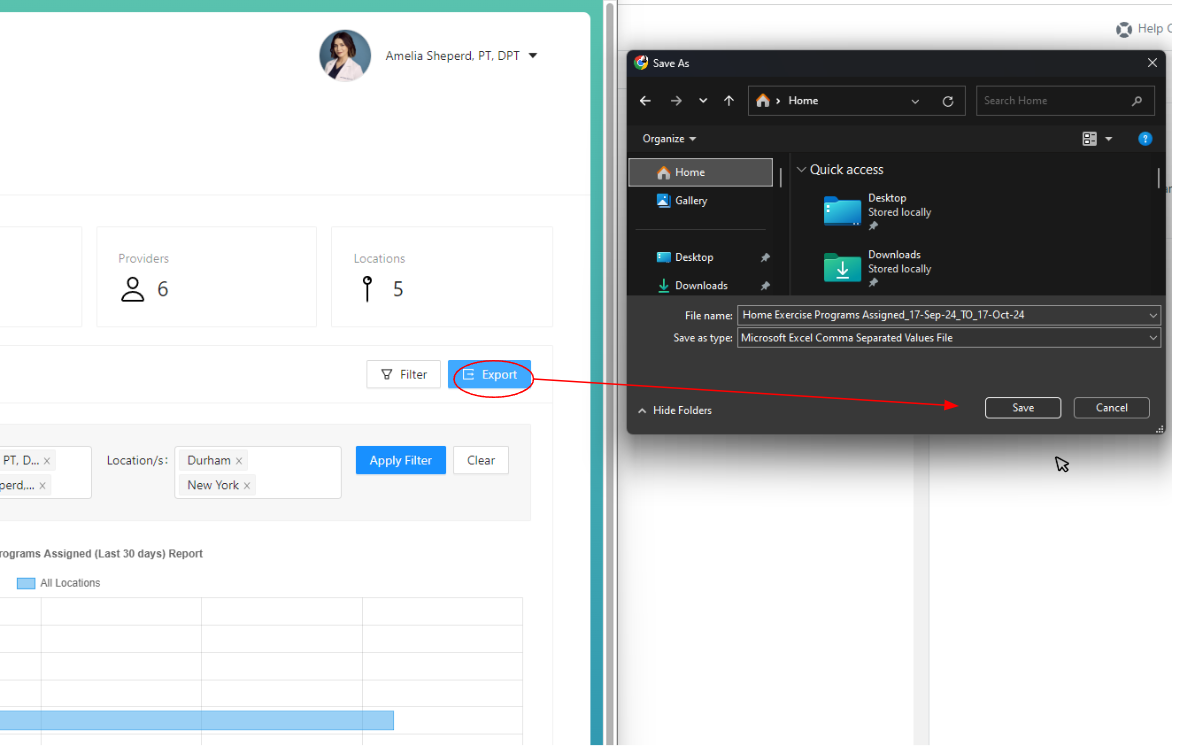Collapse the Quick access section
Screen dimensions: 1178x747
coord(801,170)
